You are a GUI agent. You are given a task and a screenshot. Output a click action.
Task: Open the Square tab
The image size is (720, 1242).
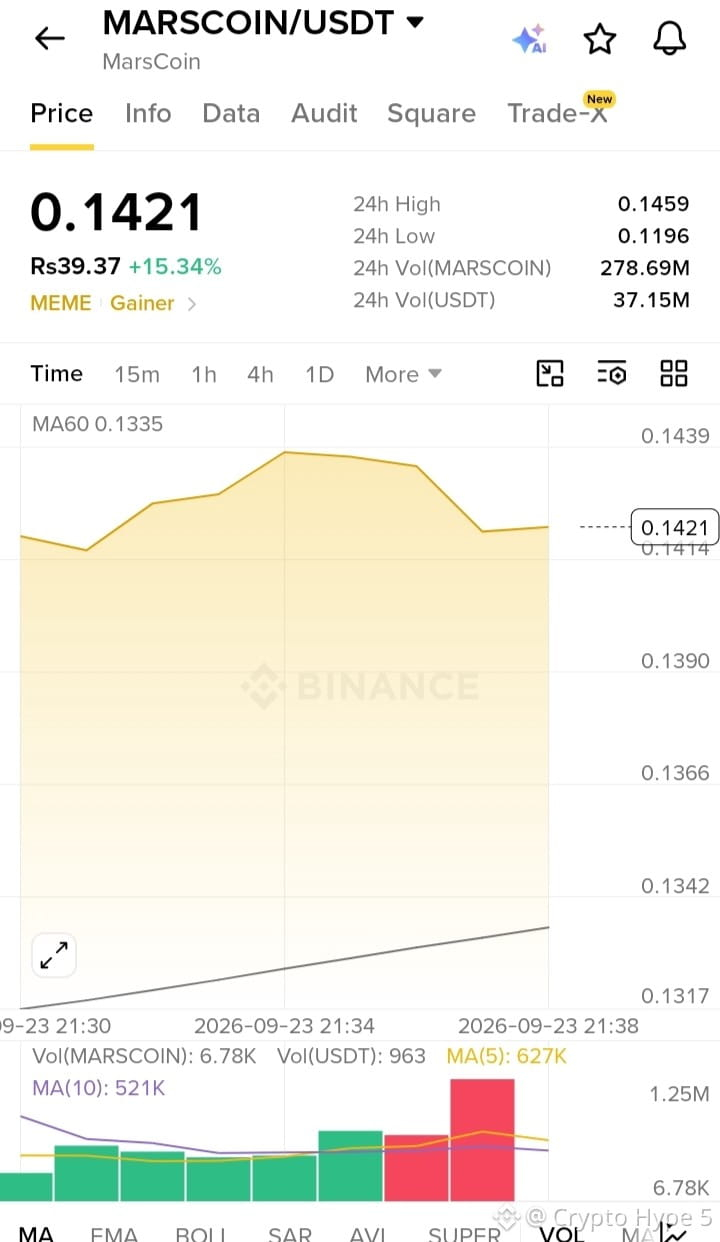(431, 114)
